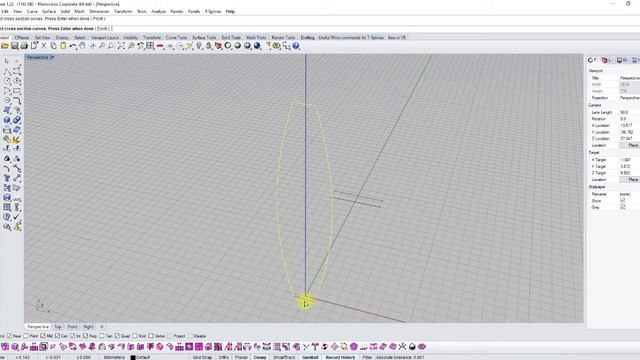Click the first pink T-Splines box icon
Viewport: 640px width, 360px height.
5,347
